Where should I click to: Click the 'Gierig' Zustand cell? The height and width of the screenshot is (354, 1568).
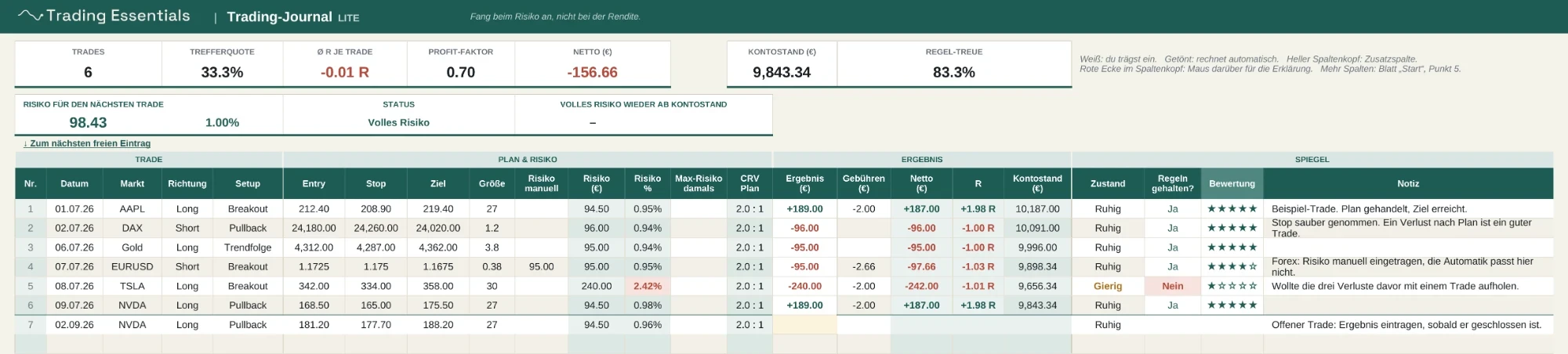pyautogui.click(x=1108, y=286)
